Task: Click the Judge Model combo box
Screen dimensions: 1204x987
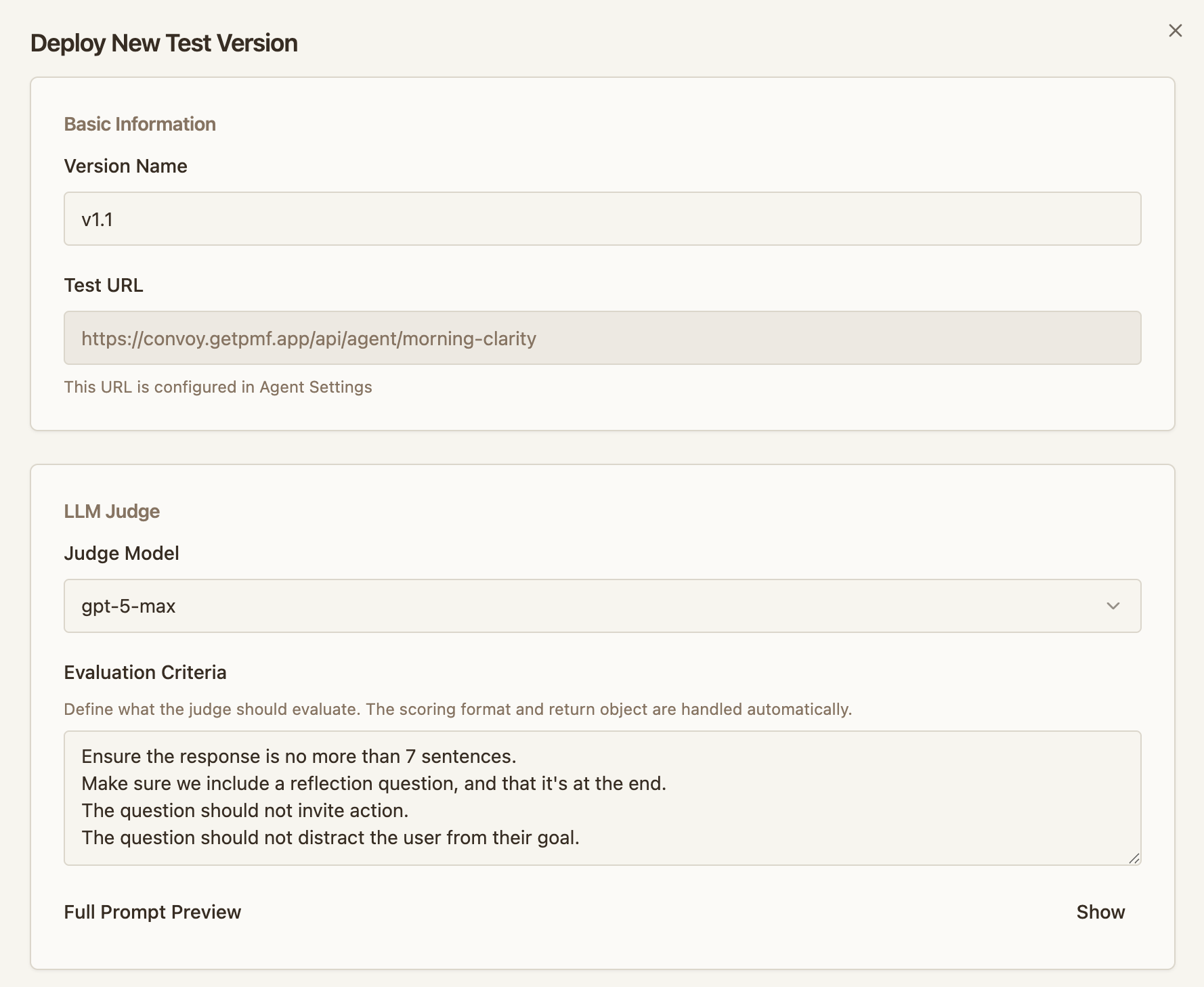Action: click(601, 606)
